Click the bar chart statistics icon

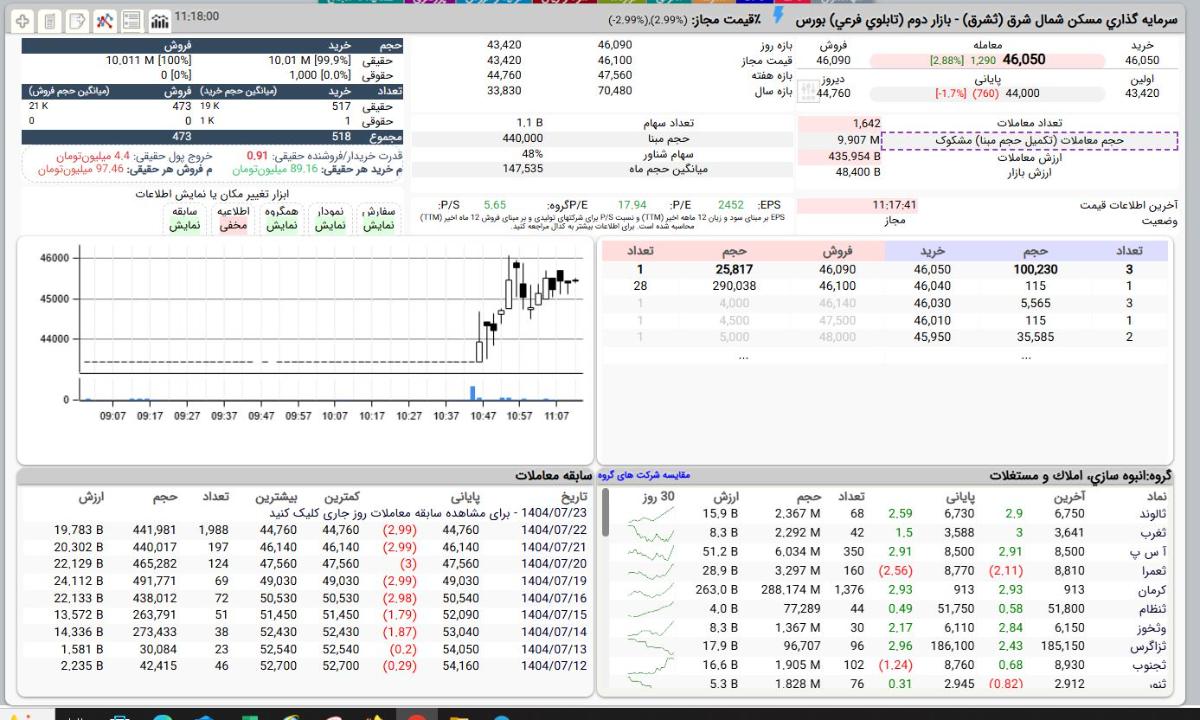(158, 20)
